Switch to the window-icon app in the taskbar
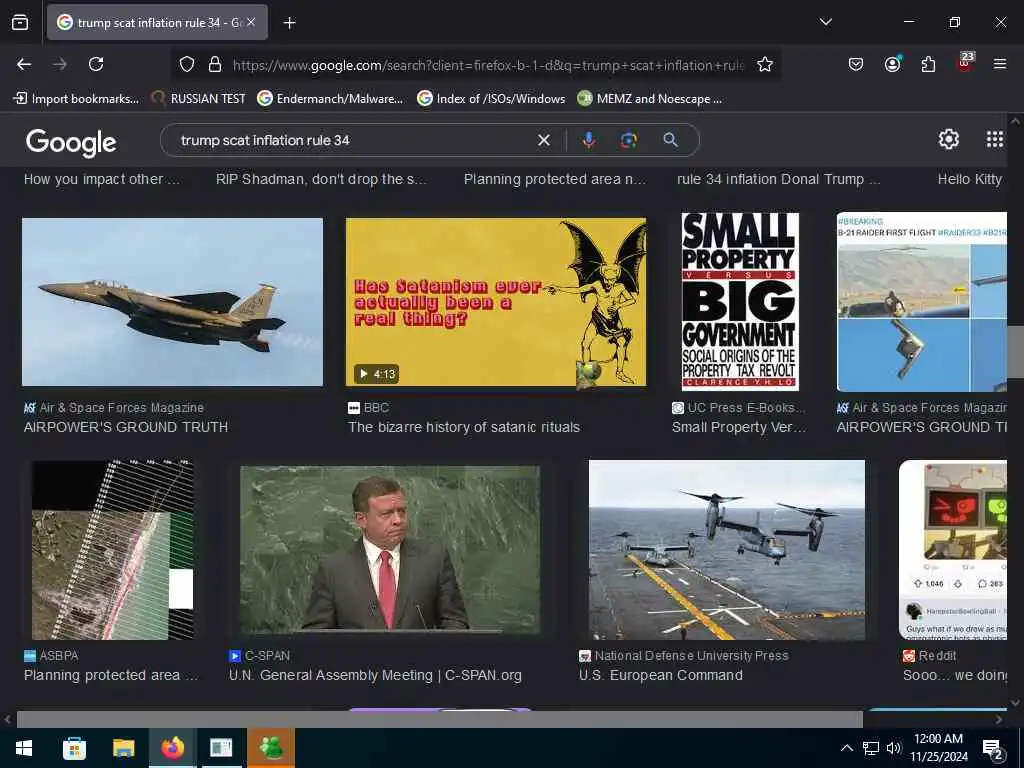This screenshot has height=768, width=1024. [x=221, y=748]
